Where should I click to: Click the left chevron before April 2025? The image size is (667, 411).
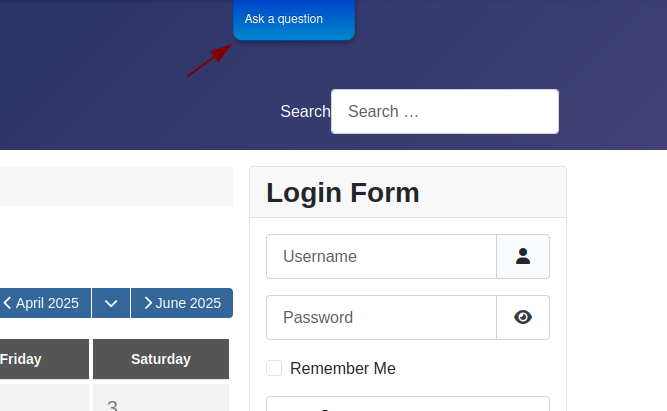tap(7, 303)
